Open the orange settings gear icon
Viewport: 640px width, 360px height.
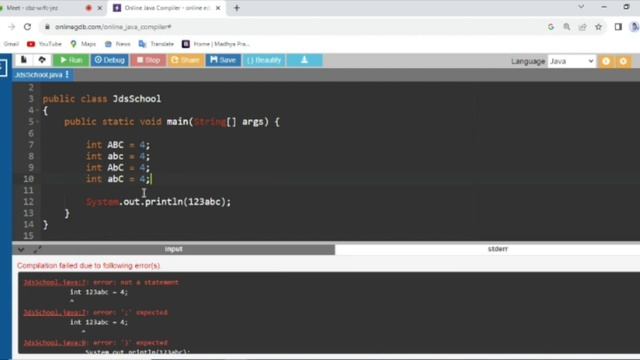click(623, 61)
